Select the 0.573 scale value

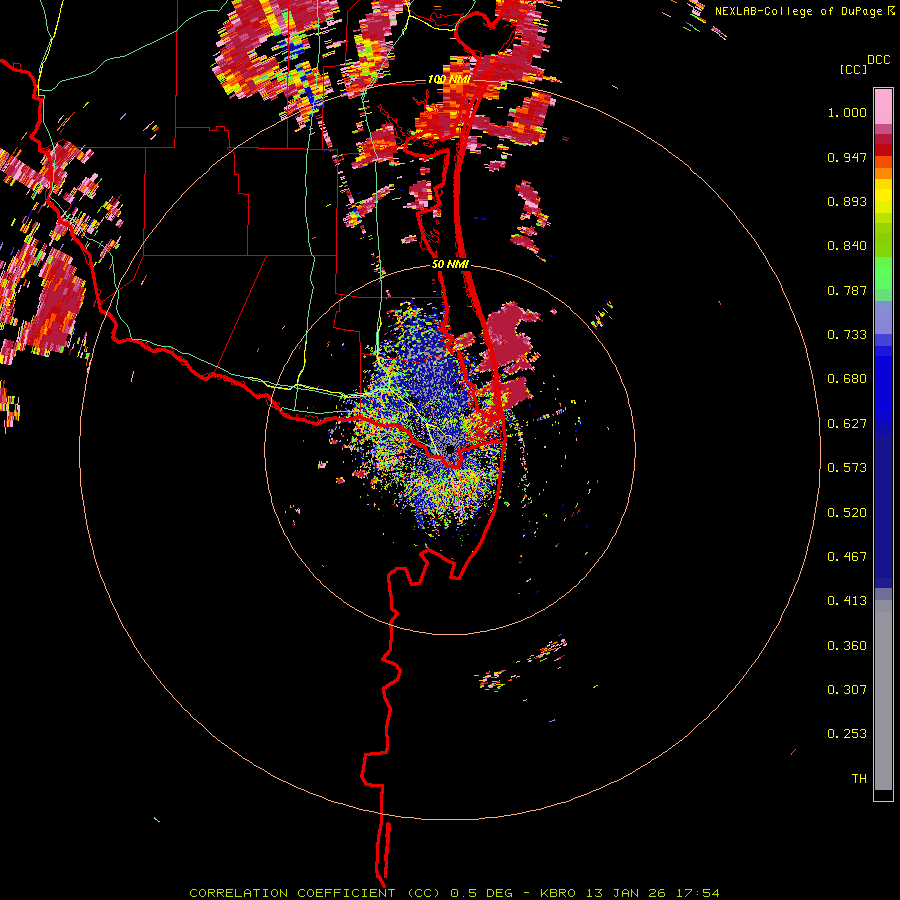847,468
